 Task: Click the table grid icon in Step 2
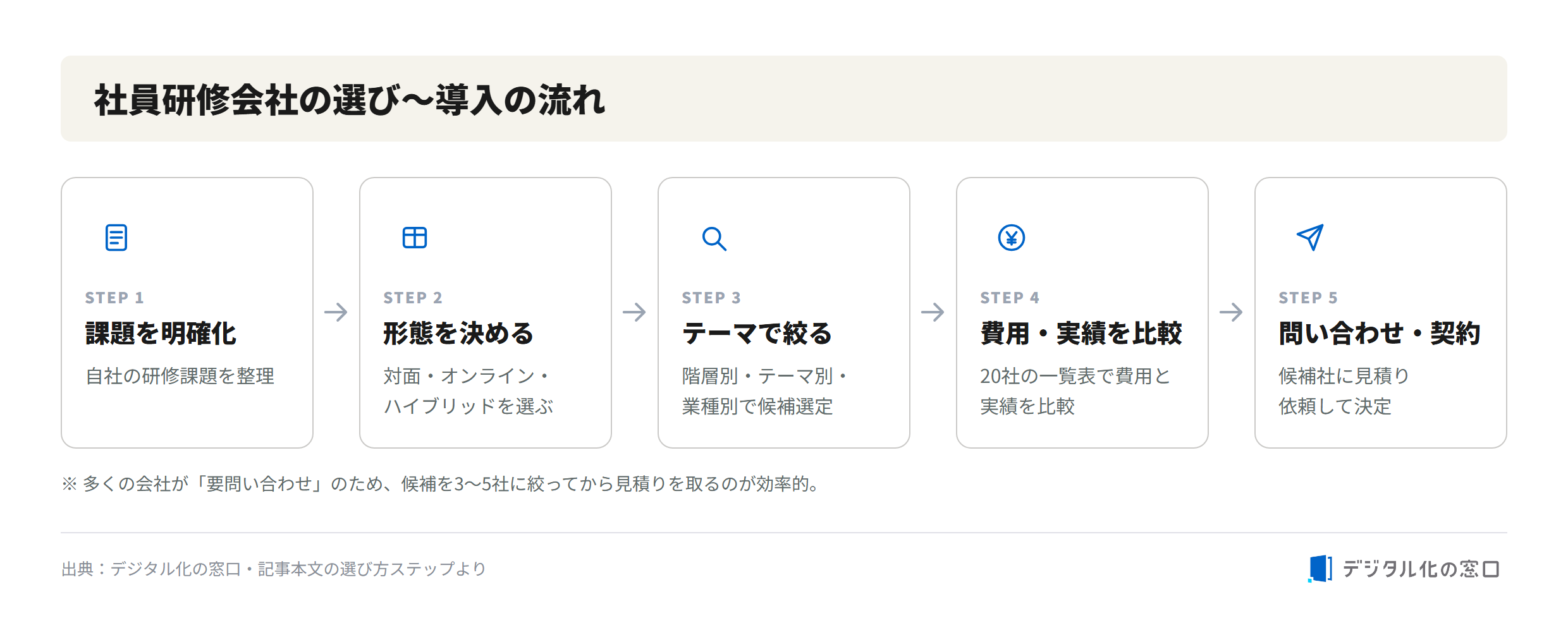[x=415, y=238]
